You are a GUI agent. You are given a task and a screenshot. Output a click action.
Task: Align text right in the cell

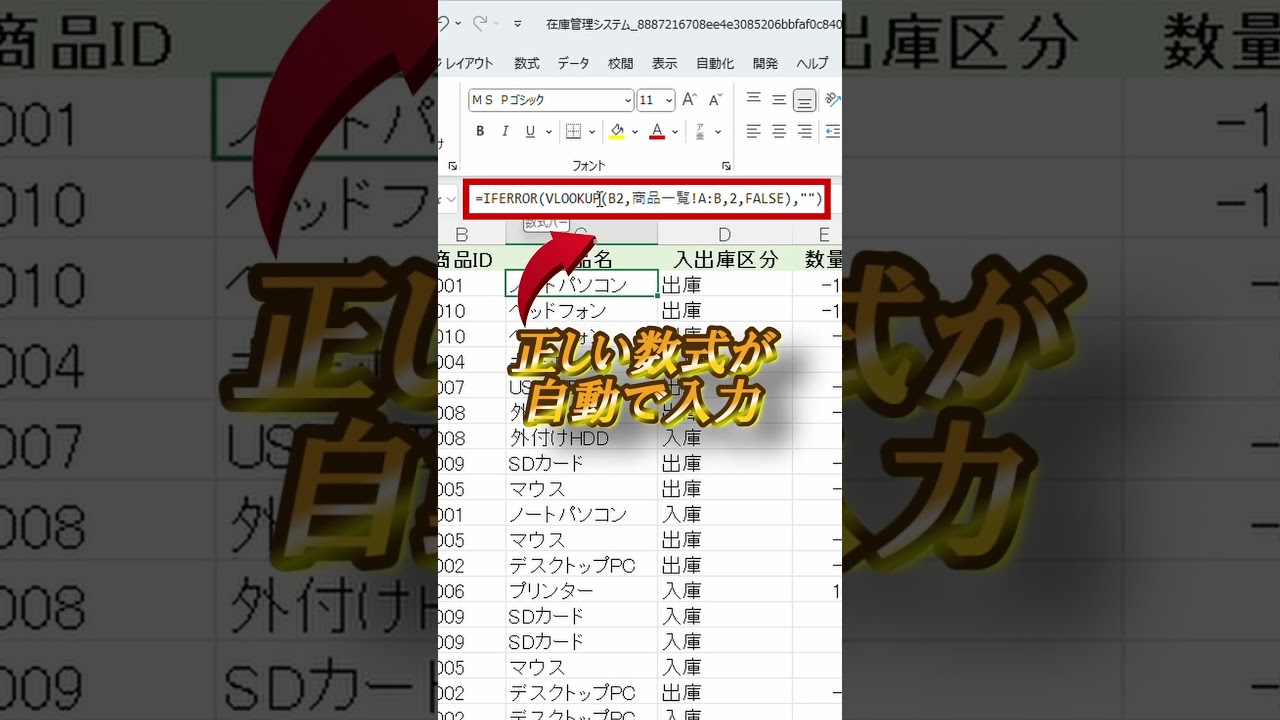coord(804,131)
